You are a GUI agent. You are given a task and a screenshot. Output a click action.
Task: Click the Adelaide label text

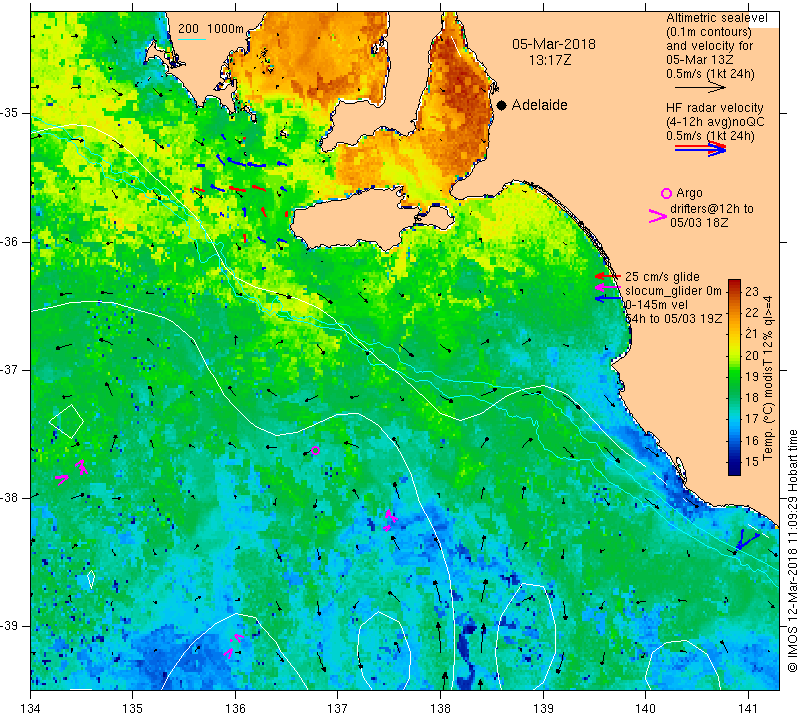(x=539, y=105)
